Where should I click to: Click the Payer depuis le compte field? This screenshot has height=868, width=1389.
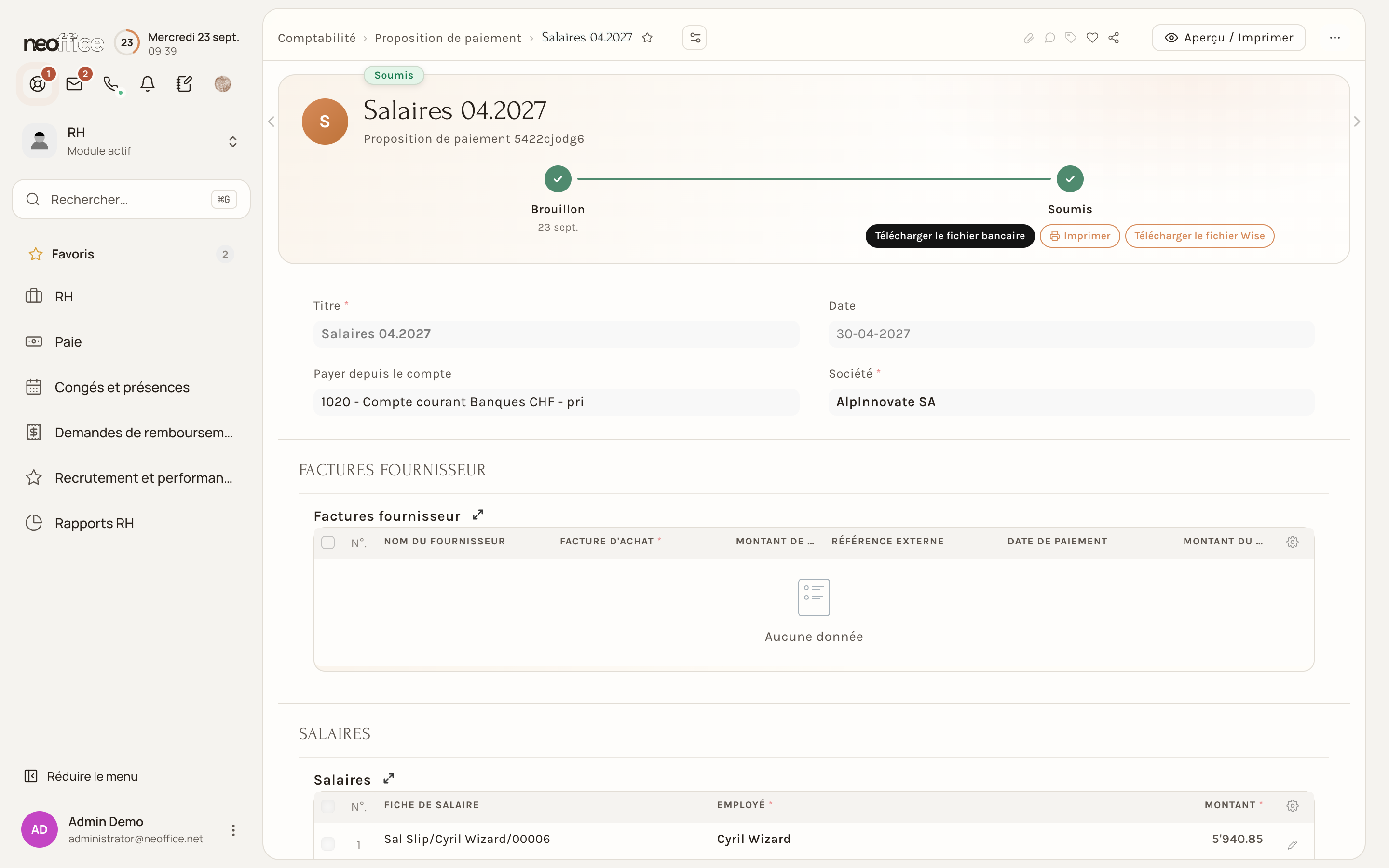coord(556,402)
